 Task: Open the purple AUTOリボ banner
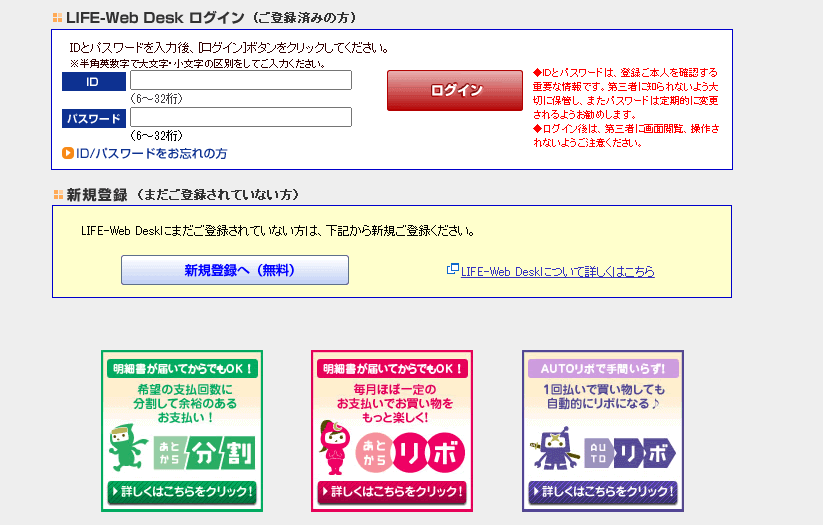603,431
